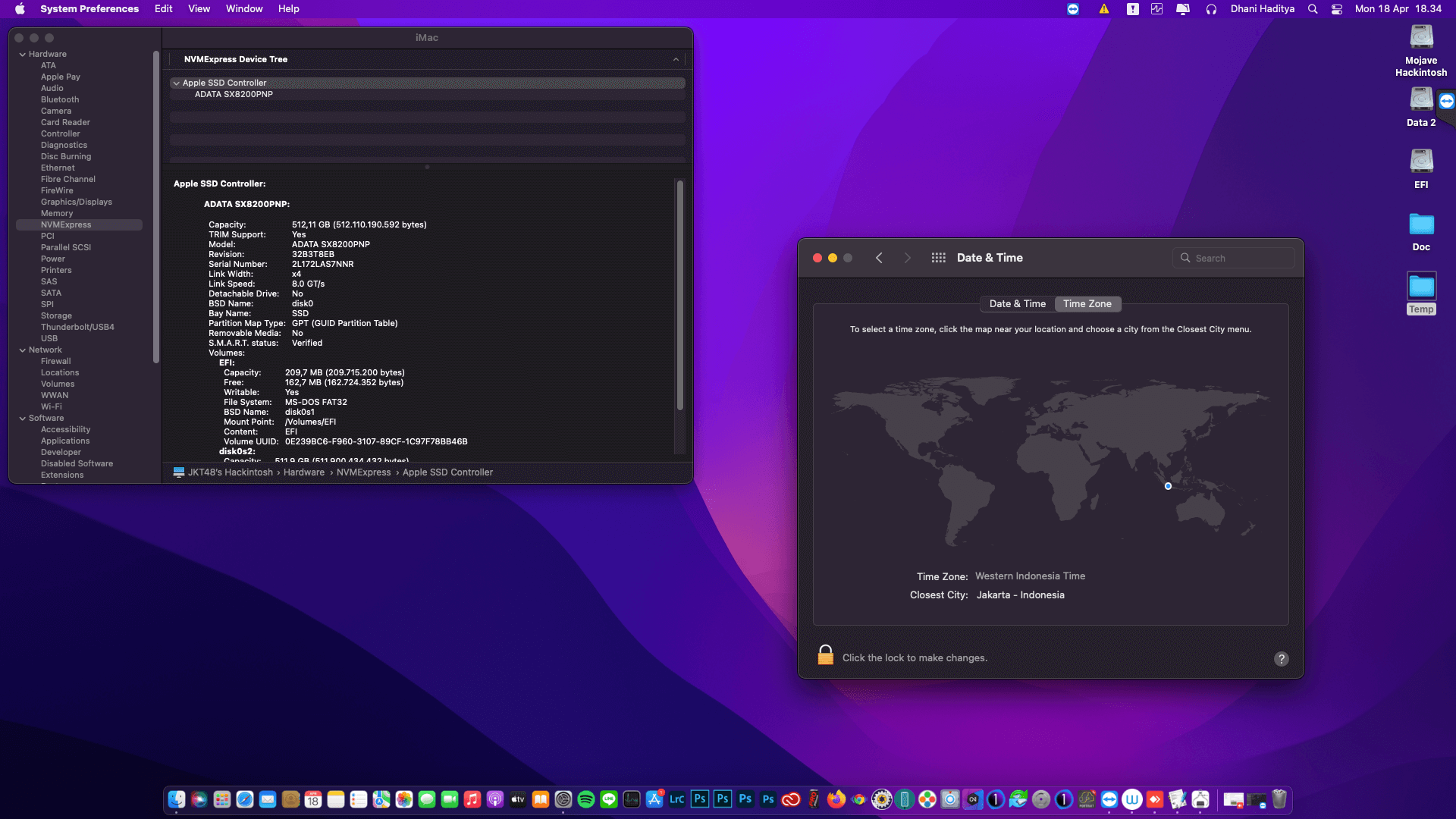The width and height of the screenshot is (1456, 819).
Task: Open Spotlight search in the menu bar
Action: coord(1313,9)
